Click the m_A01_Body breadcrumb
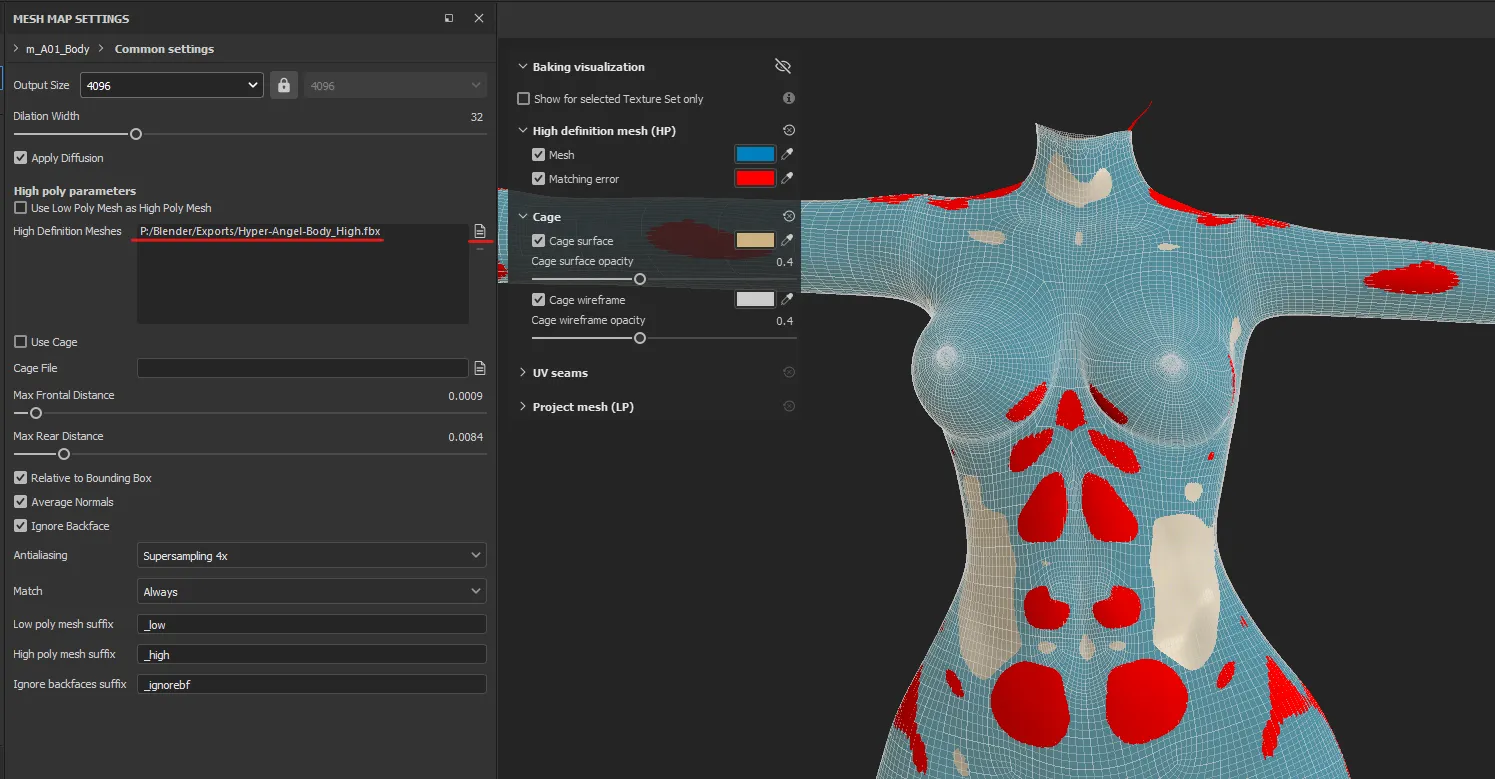This screenshot has width=1495, height=779. [x=58, y=49]
